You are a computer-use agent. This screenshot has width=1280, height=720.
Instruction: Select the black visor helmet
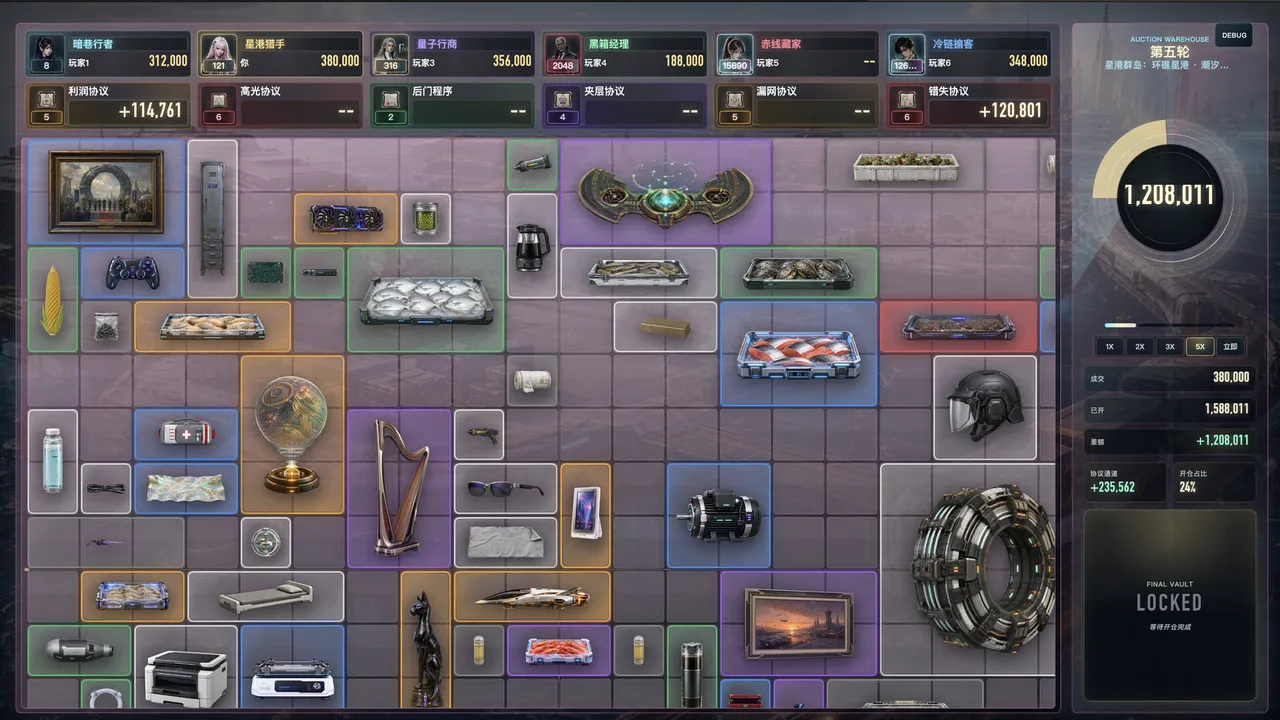tap(985, 407)
